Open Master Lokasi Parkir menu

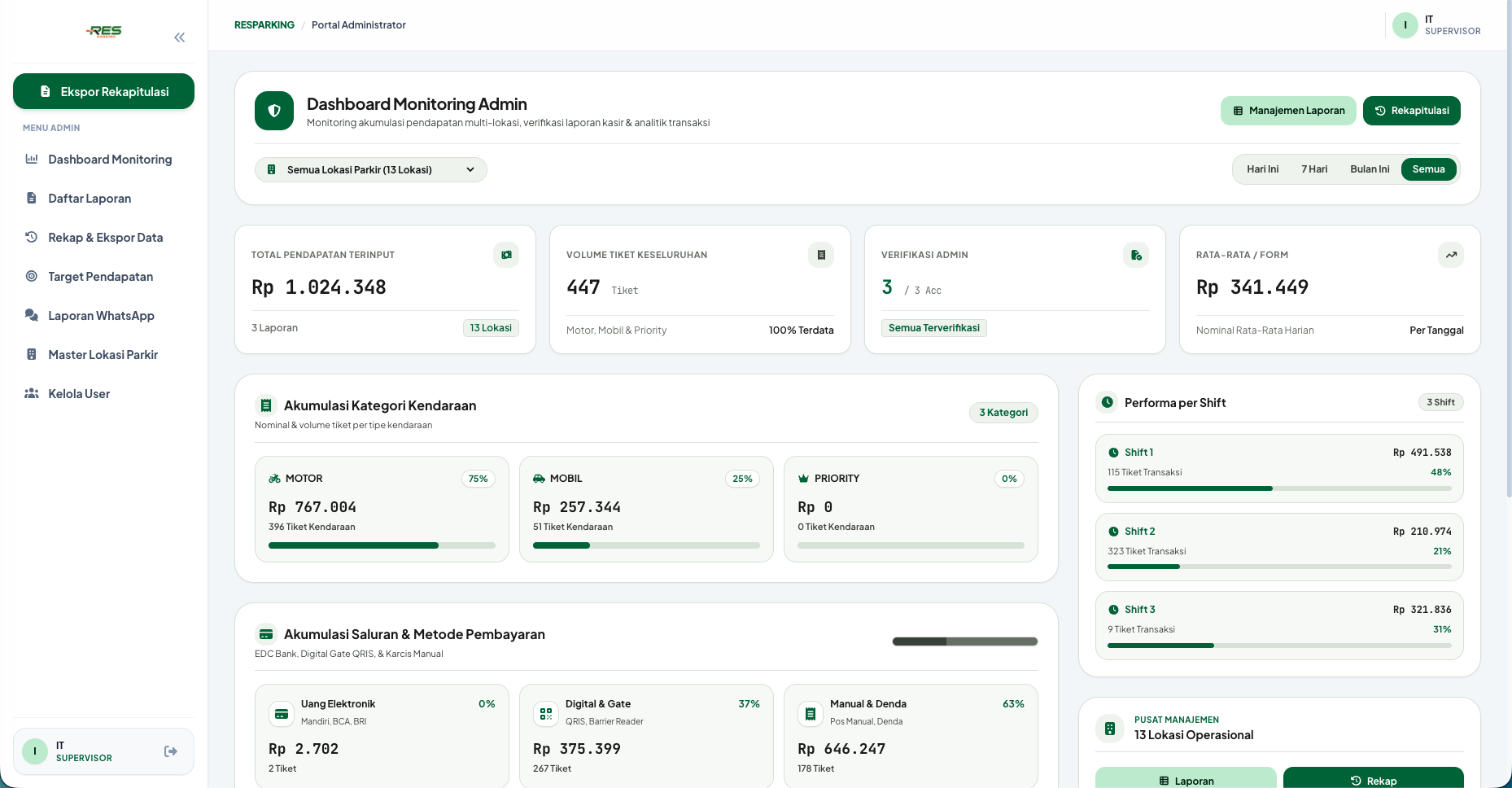[104, 355]
